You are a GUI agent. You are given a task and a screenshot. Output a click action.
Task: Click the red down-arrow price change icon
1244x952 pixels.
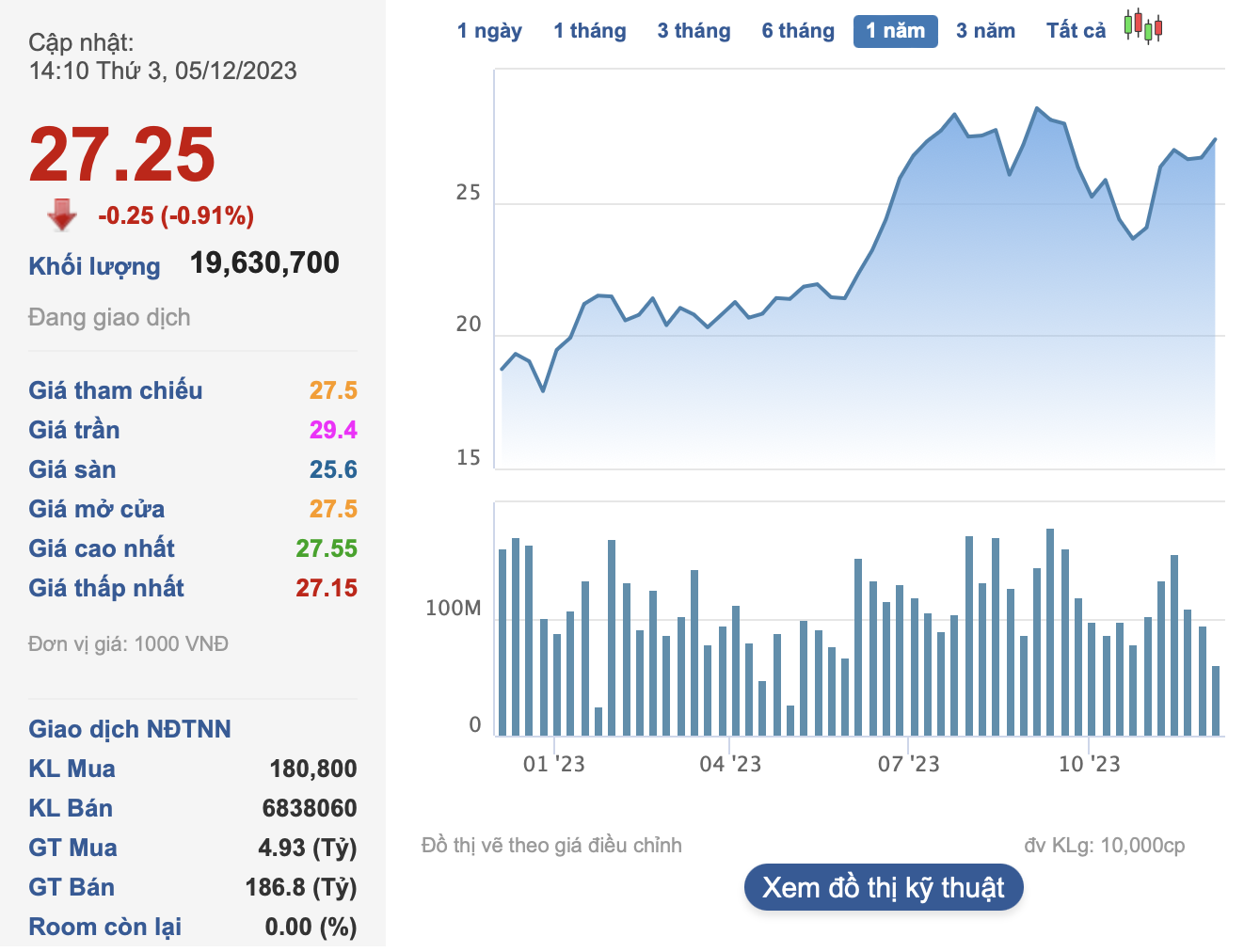pos(62,214)
